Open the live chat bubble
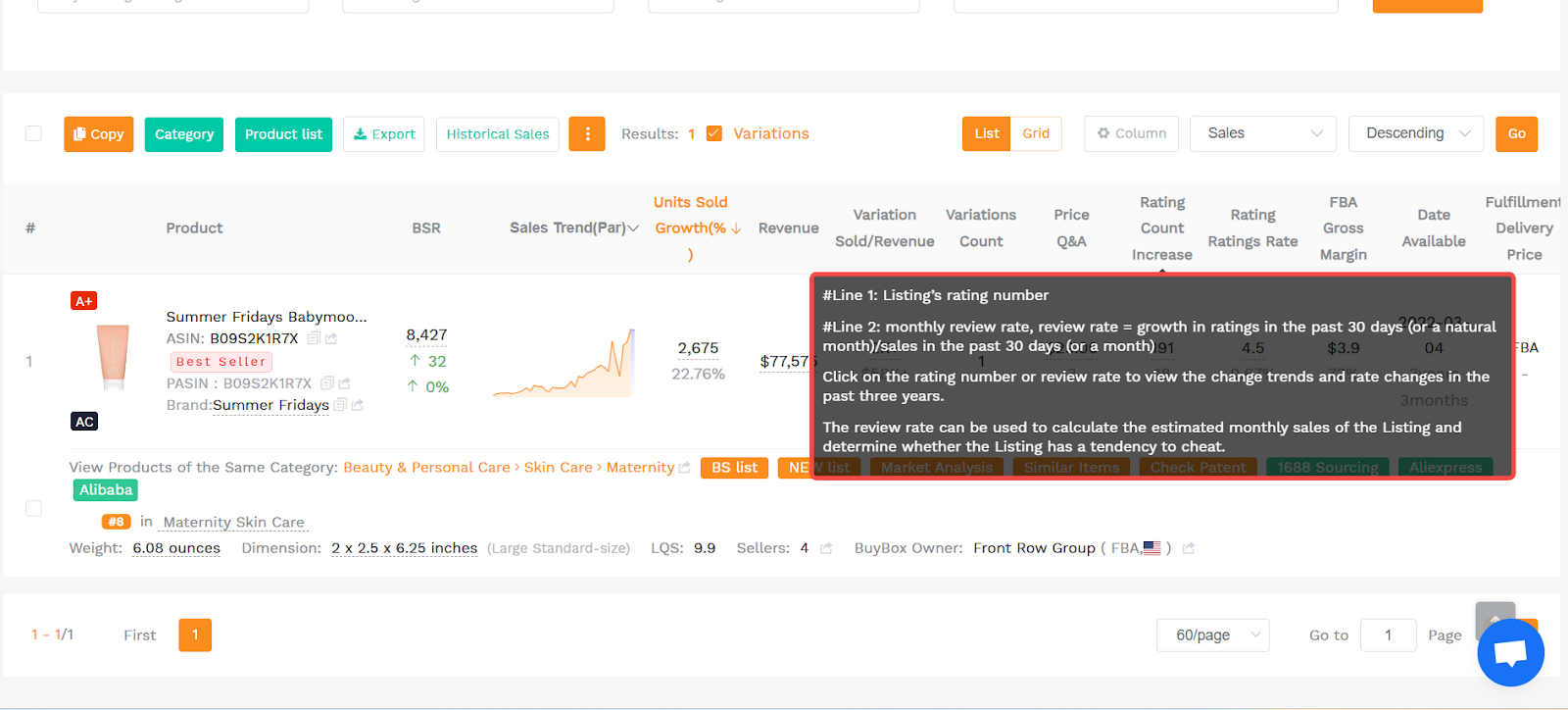Image resolution: width=1568 pixels, height=710 pixels. pyautogui.click(x=1510, y=652)
